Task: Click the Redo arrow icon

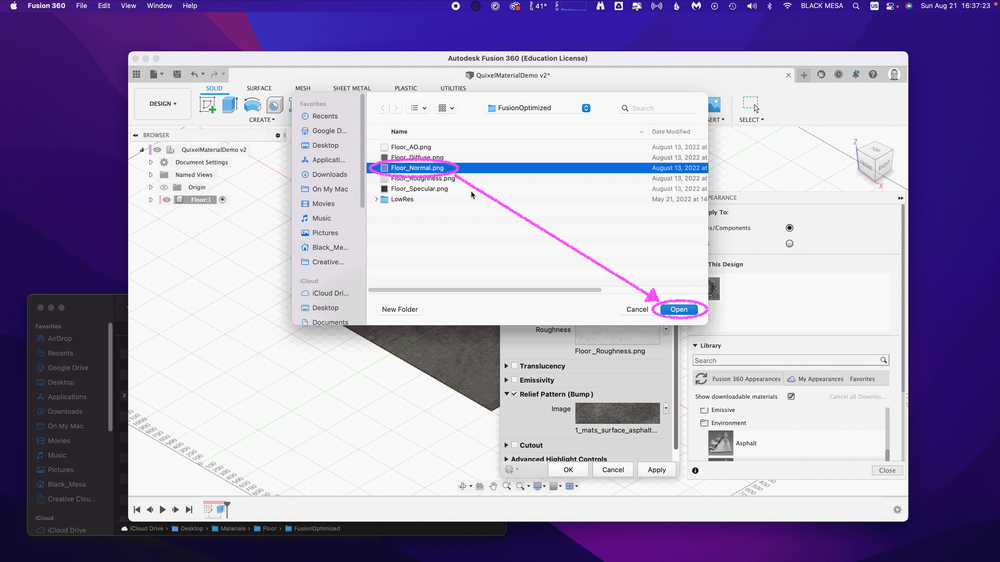Action: tap(214, 75)
